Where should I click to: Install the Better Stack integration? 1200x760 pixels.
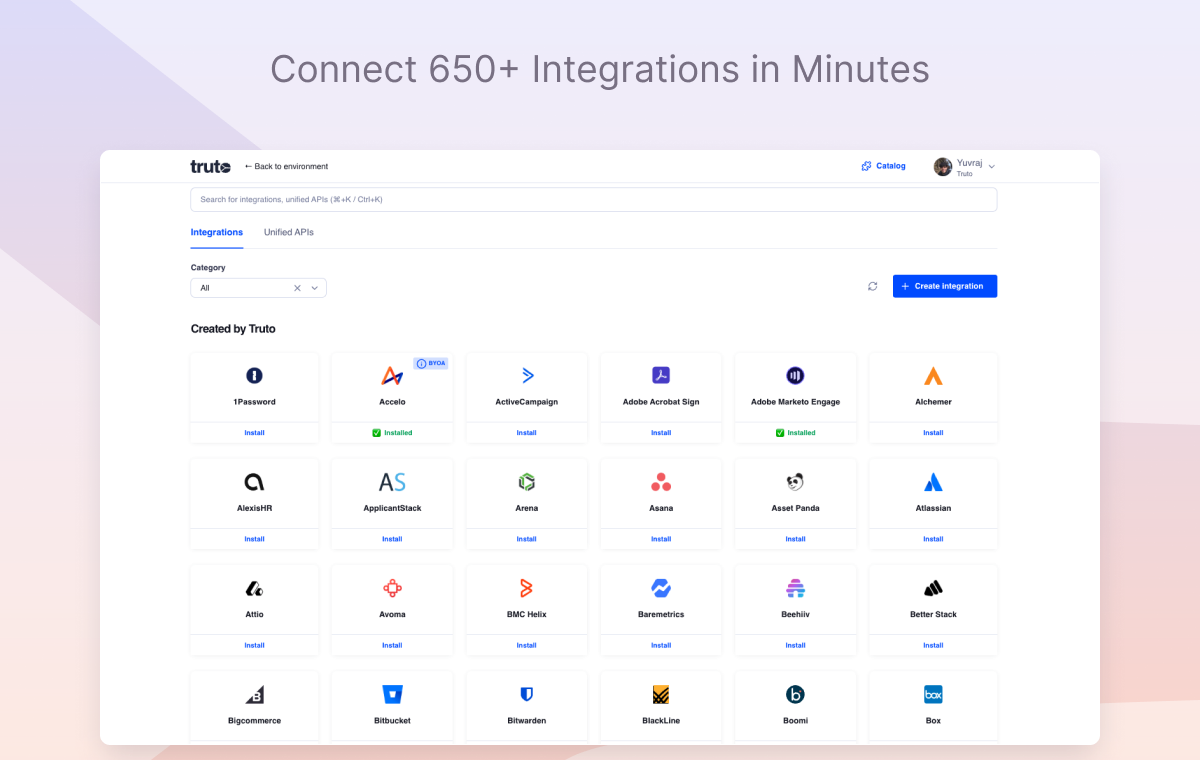click(933, 645)
